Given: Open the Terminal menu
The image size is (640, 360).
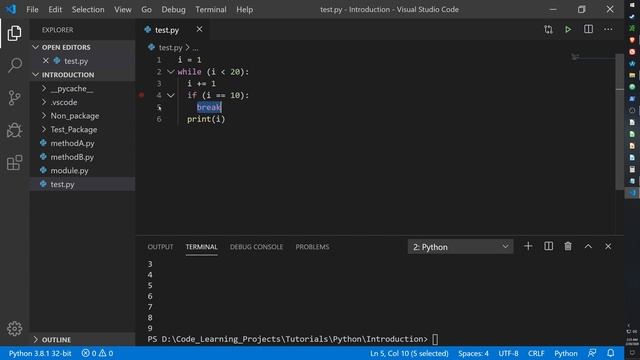Looking at the screenshot, I should click(211, 9).
